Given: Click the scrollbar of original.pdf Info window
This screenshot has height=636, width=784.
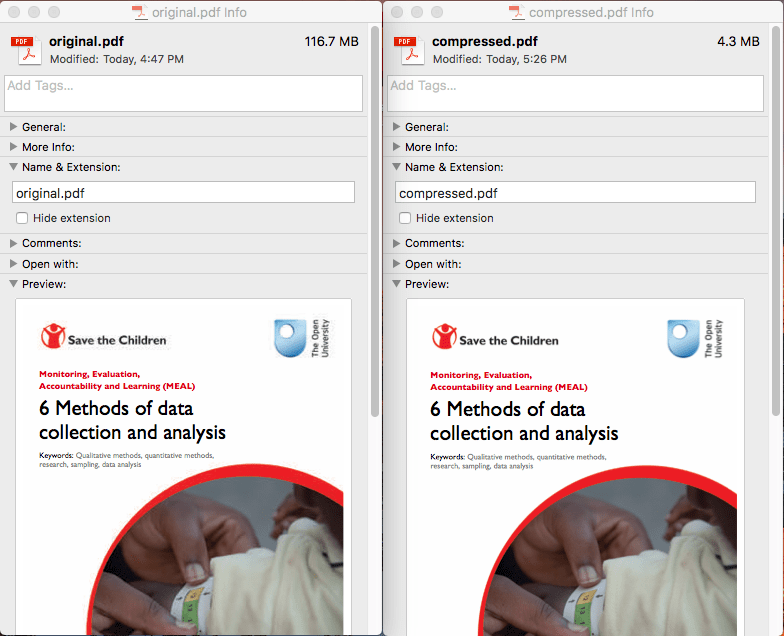Looking at the screenshot, I should click(x=375, y=220).
